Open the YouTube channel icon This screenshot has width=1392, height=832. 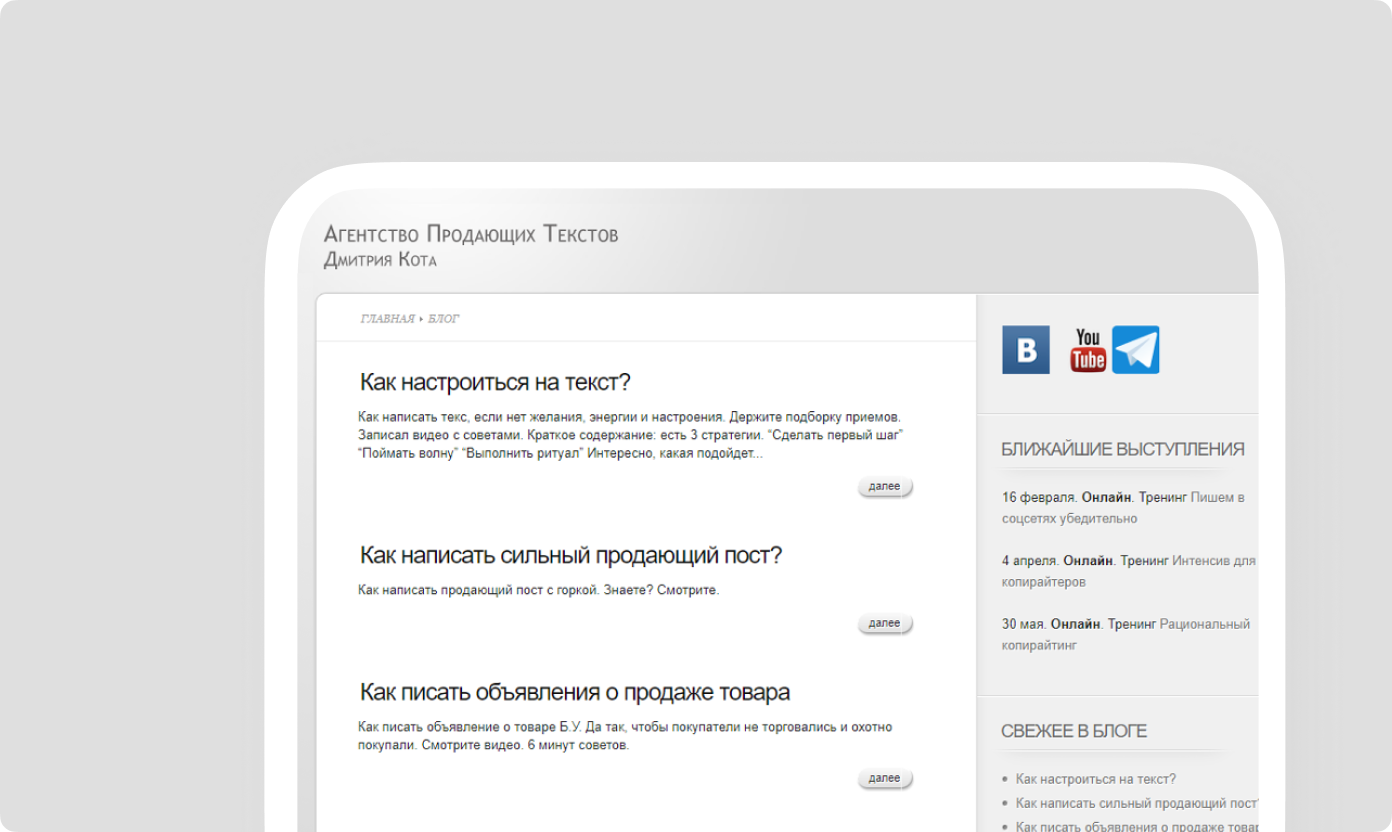pos(1088,350)
